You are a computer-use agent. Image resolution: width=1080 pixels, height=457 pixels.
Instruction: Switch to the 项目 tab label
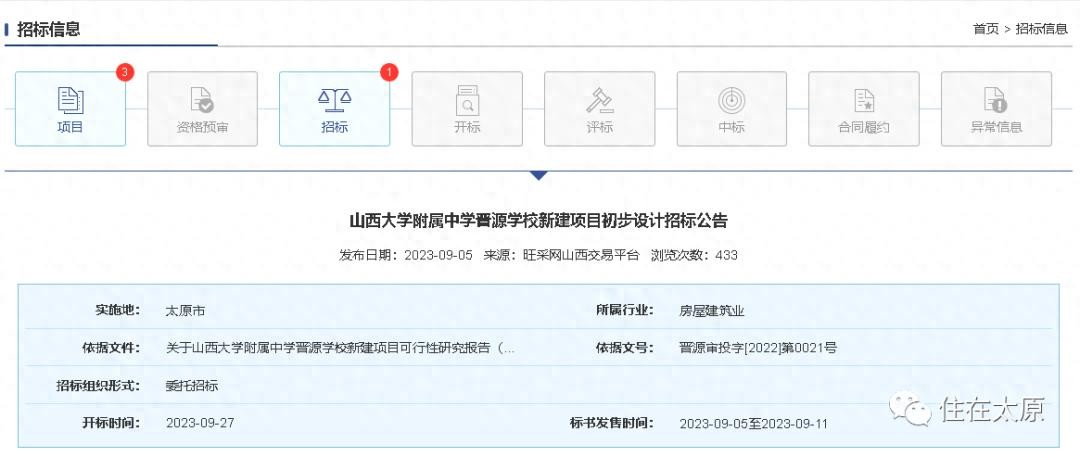[70, 127]
